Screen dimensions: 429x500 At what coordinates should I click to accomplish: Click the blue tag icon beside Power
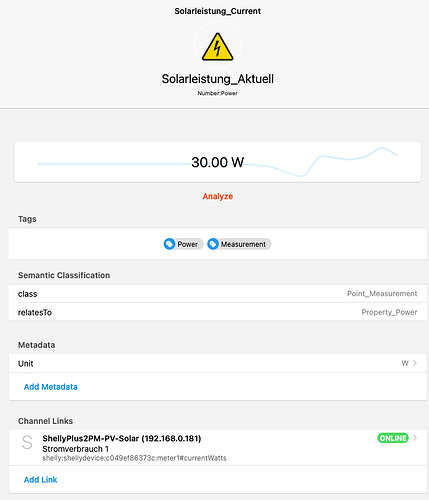[x=169, y=244]
